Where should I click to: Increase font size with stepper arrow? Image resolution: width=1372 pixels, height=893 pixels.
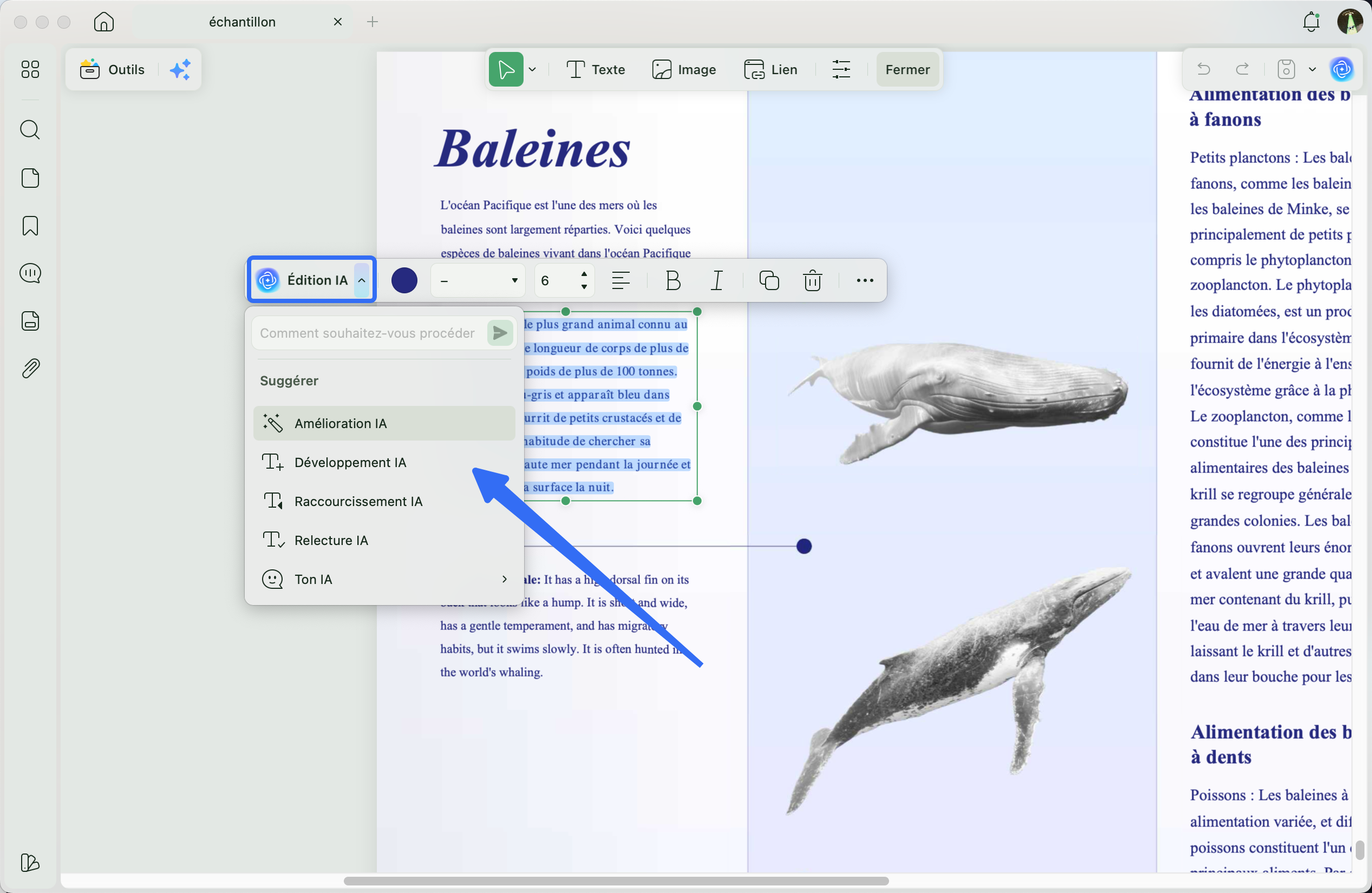[584, 274]
